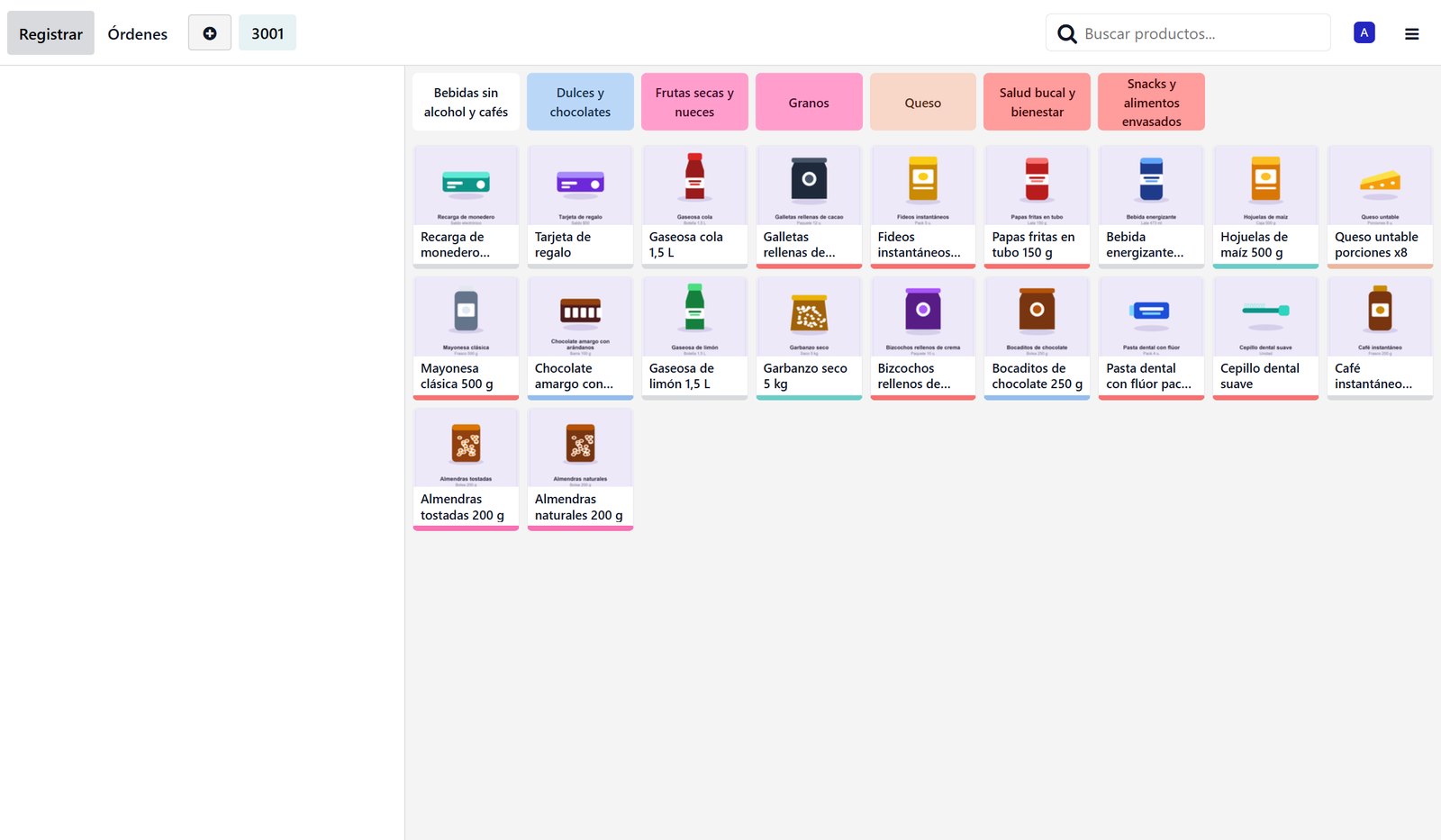
Task: Select Chocolate amargo con arándanos bar
Action: (x=580, y=338)
